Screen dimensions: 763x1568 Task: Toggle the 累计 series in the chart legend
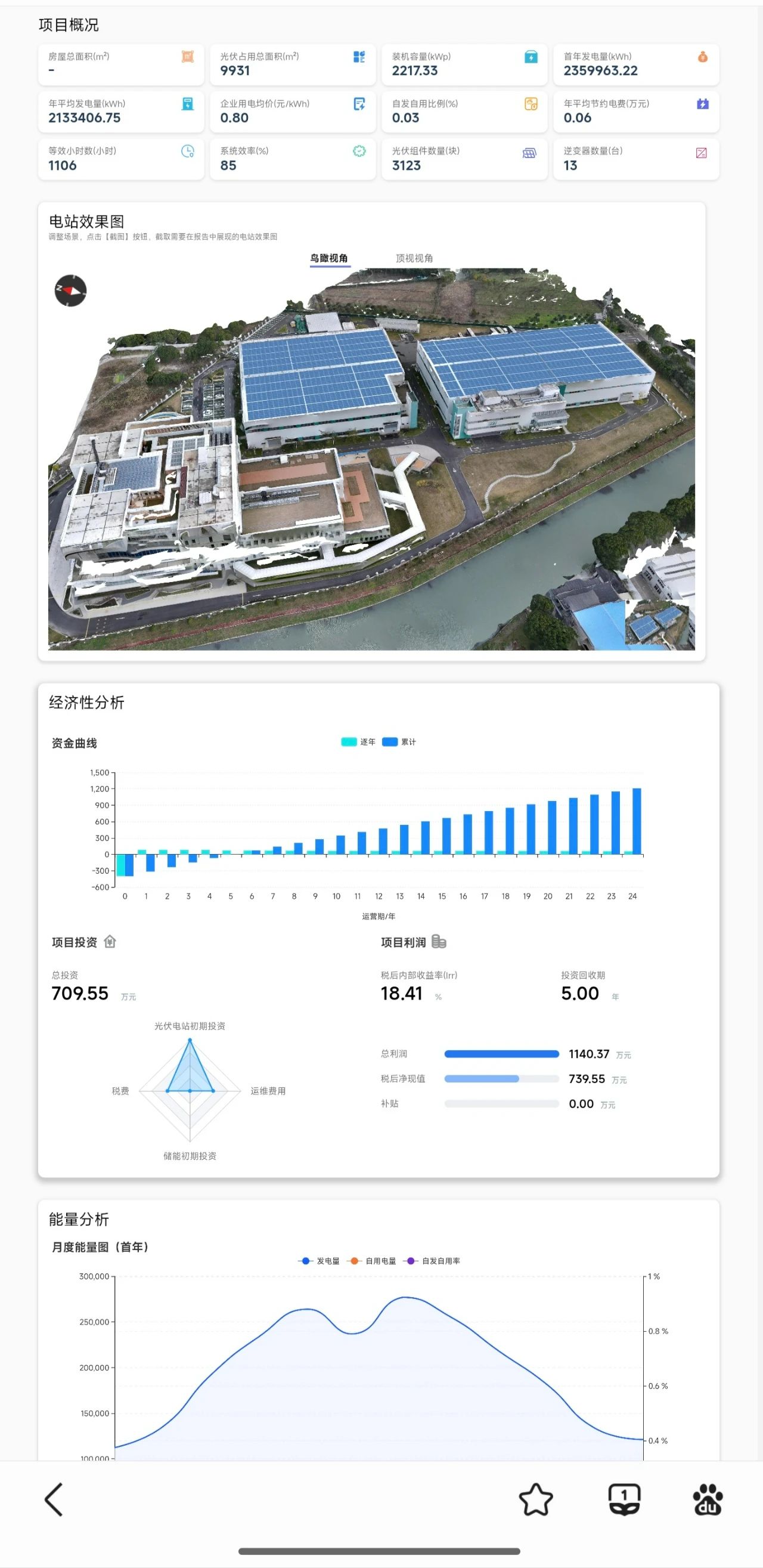coord(399,741)
